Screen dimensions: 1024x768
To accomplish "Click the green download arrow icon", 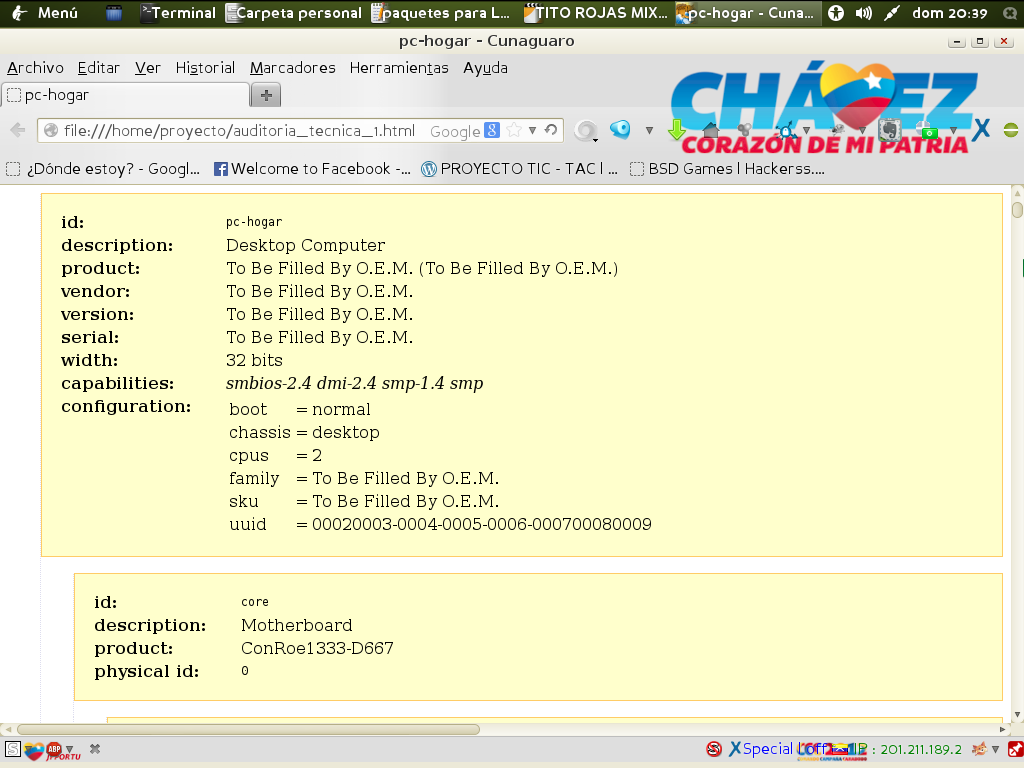I will (677, 130).
